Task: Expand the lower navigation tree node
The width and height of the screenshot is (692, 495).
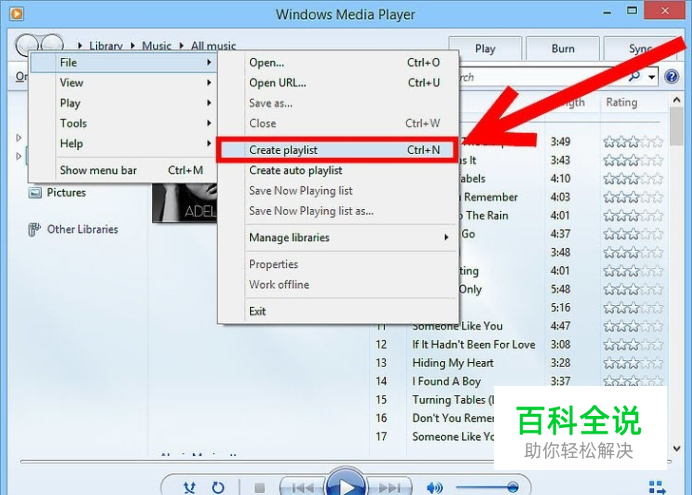Action: 19,156
